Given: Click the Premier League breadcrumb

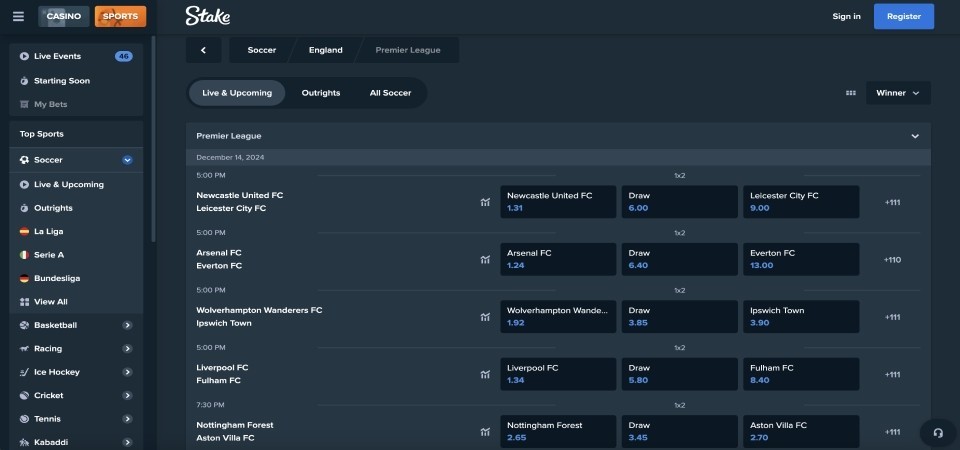Looking at the screenshot, I should [x=408, y=50].
